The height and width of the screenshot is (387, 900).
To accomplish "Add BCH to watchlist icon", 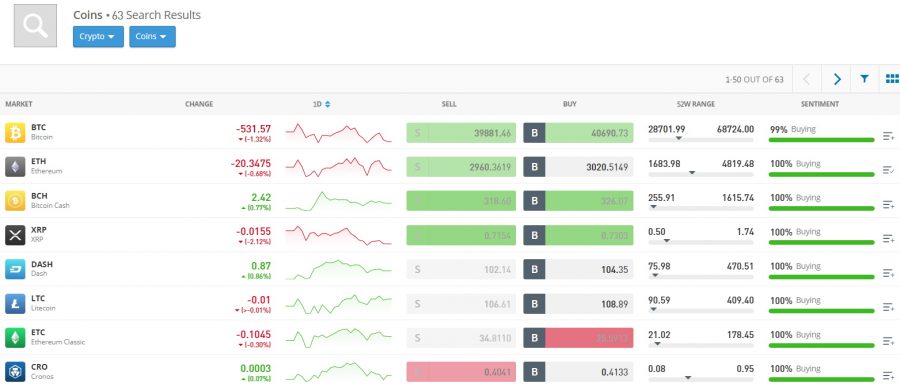I will pyautogui.click(x=889, y=204).
